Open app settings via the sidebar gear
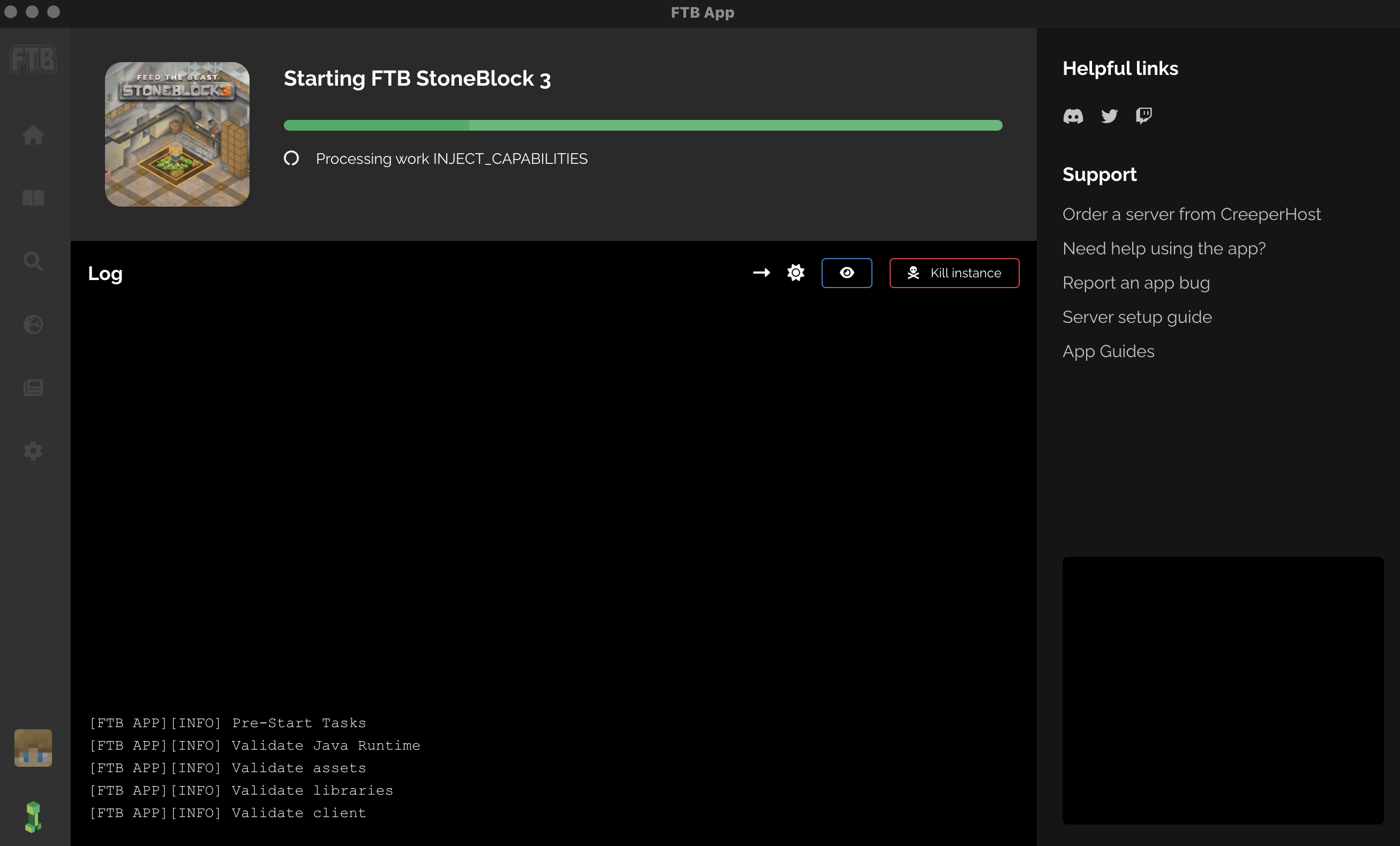Screen dimensions: 1400x846 click(33, 450)
